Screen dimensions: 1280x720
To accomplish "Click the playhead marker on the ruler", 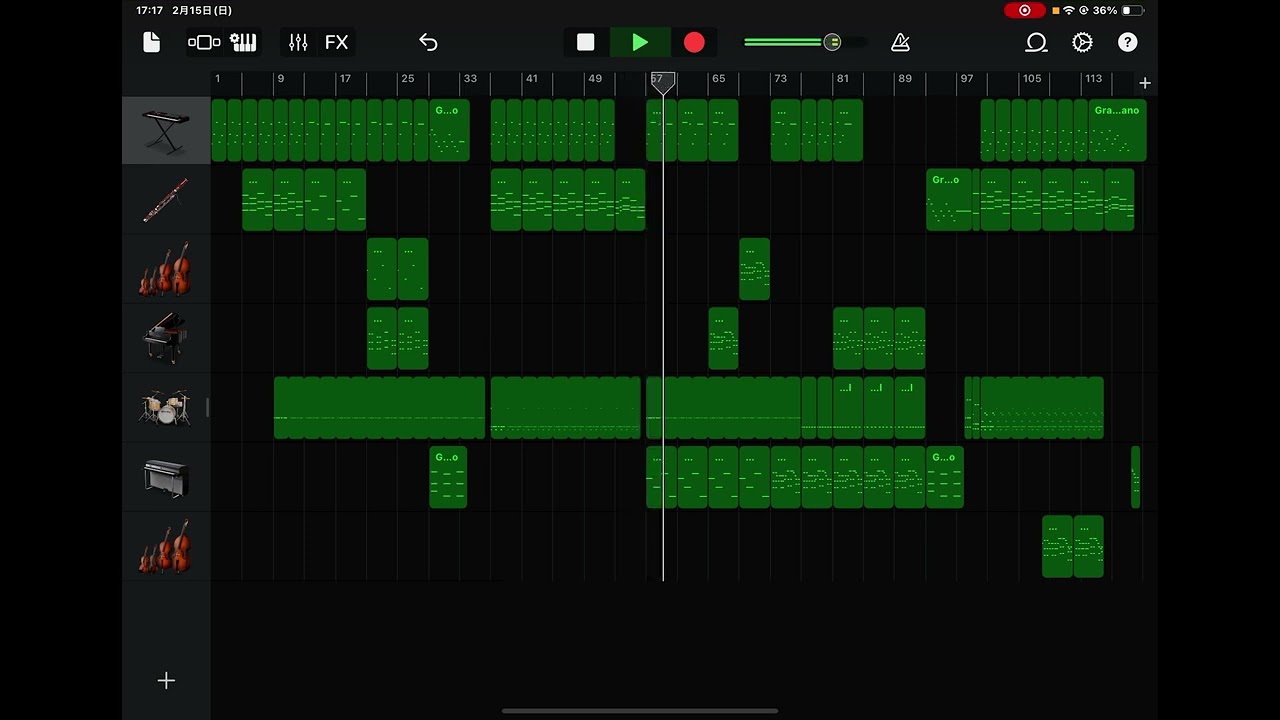I will click(663, 83).
